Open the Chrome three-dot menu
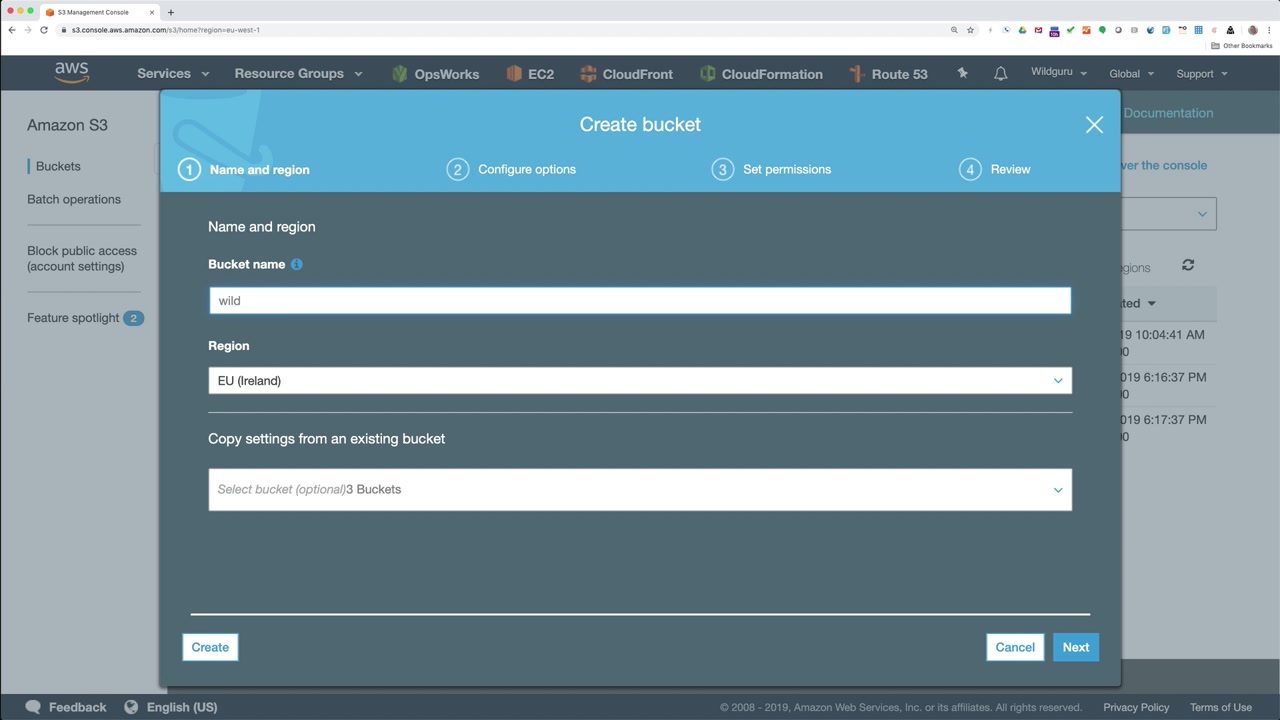The height and width of the screenshot is (720, 1280). (1269, 30)
